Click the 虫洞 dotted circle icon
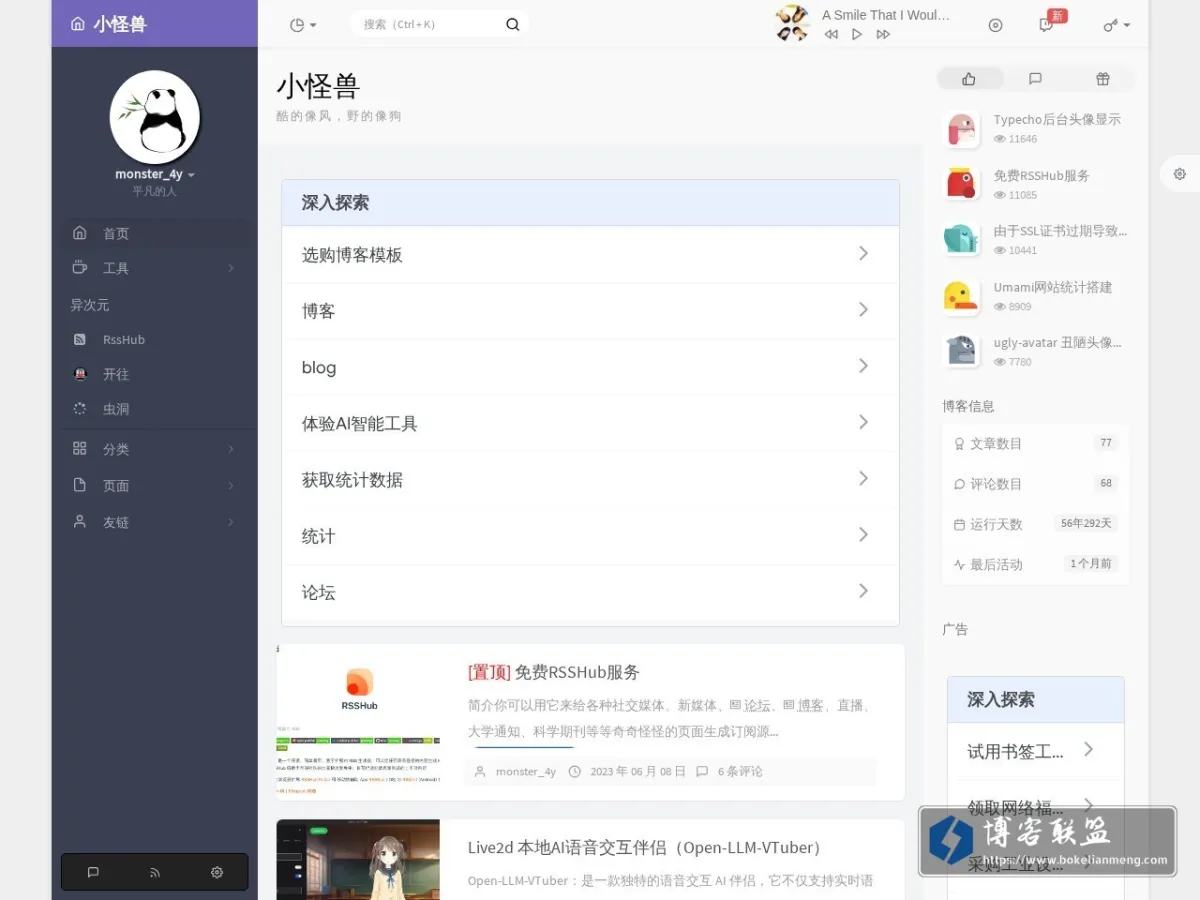The image size is (1200, 900). click(80, 409)
